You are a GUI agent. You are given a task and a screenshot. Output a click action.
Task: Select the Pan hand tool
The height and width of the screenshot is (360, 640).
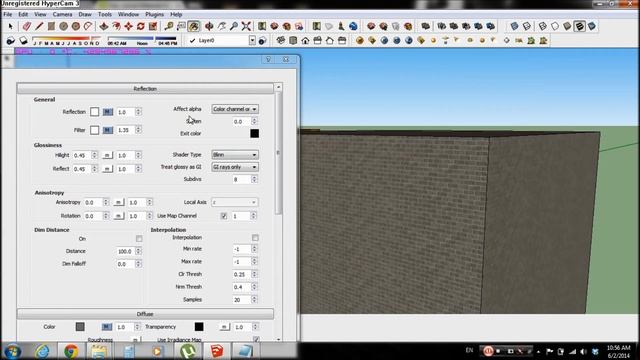pos(221,27)
